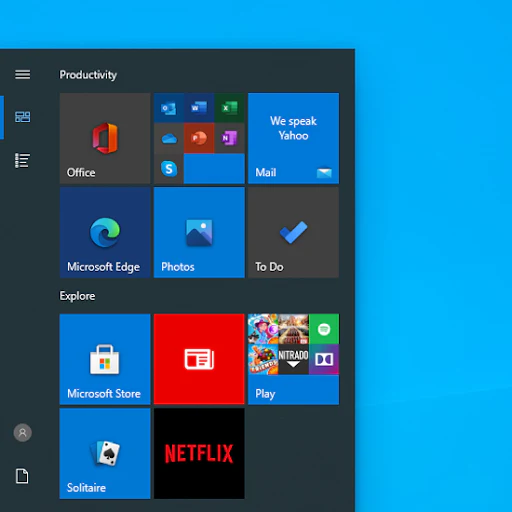The width and height of the screenshot is (512, 512).
Task: Open Dolby app in the Play folder
Action: coord(324,359)
